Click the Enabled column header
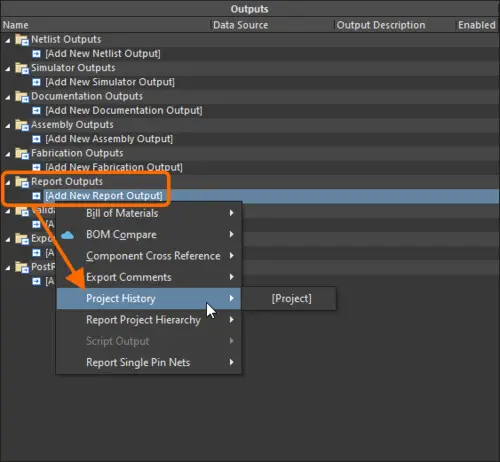Viewport: 500px width, 462px height. pyautogui.click(x=477, y=25)
